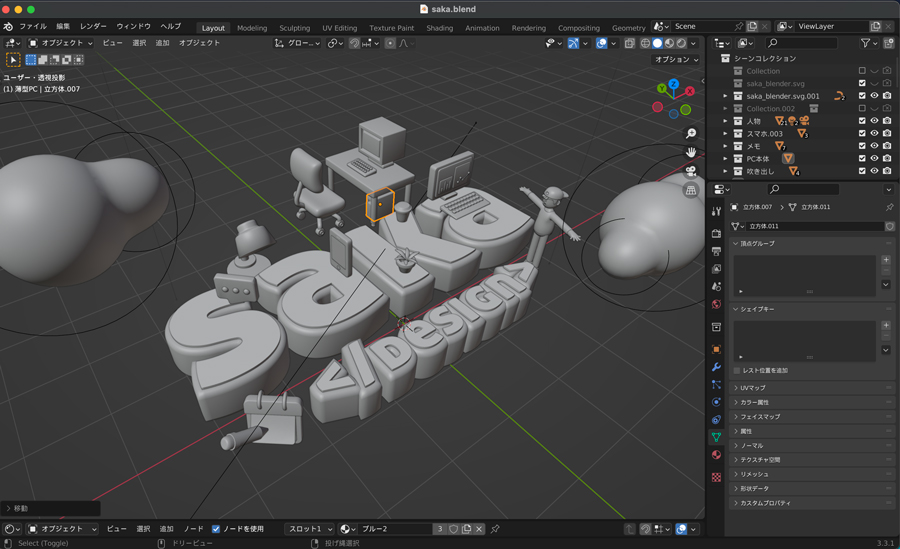
Task: Open the Render properties tab icon
Action: tap(716, 233)
